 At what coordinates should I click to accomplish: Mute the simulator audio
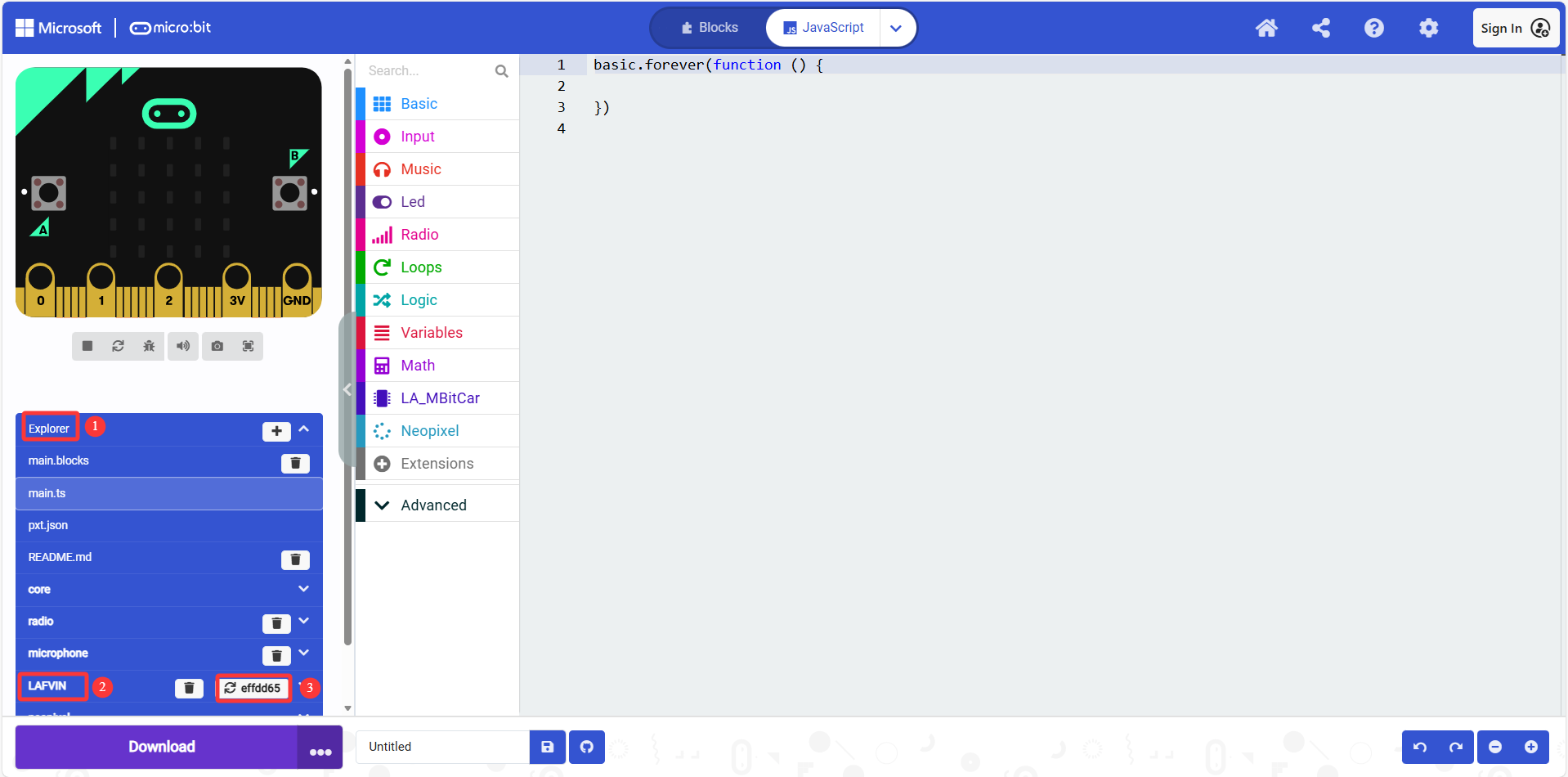(183, 346)
